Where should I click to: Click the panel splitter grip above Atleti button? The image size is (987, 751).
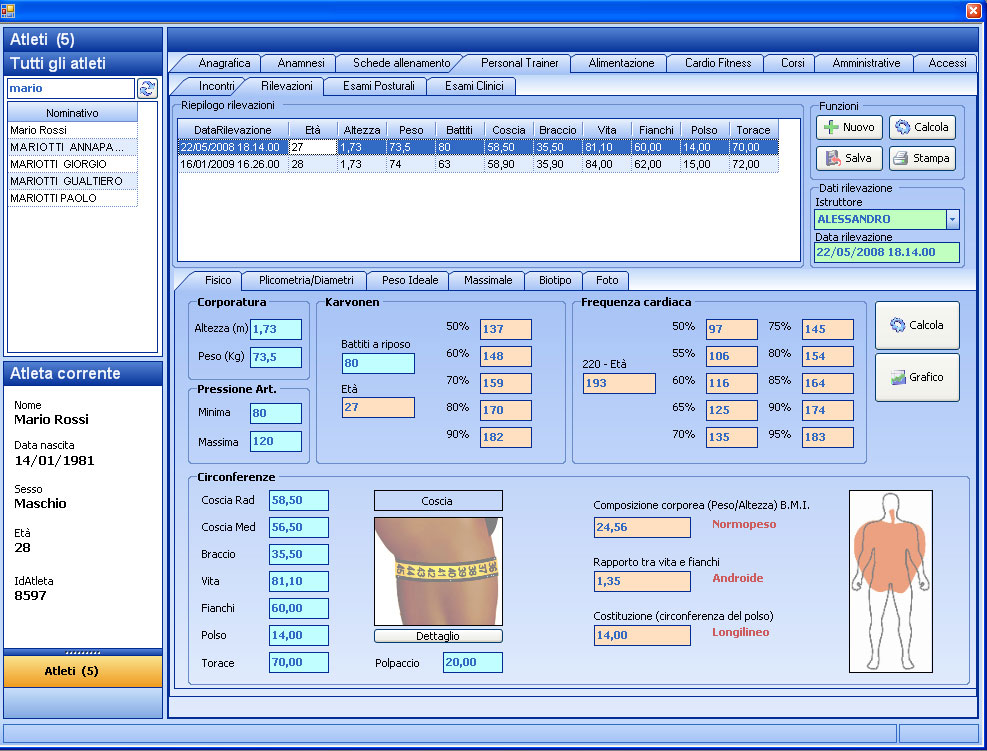[82, 651]
